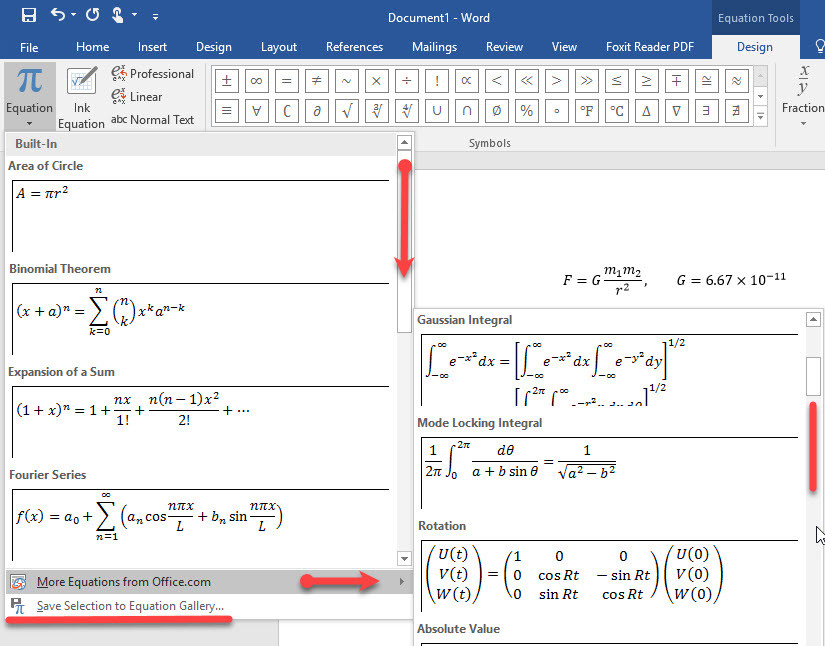Insert the division sign symbol

click(x=406, y=80)
